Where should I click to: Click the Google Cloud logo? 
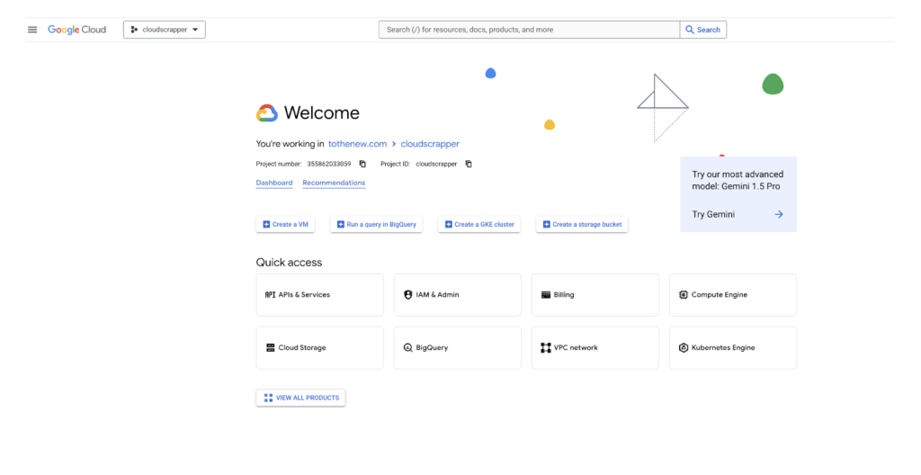point(77,29)
